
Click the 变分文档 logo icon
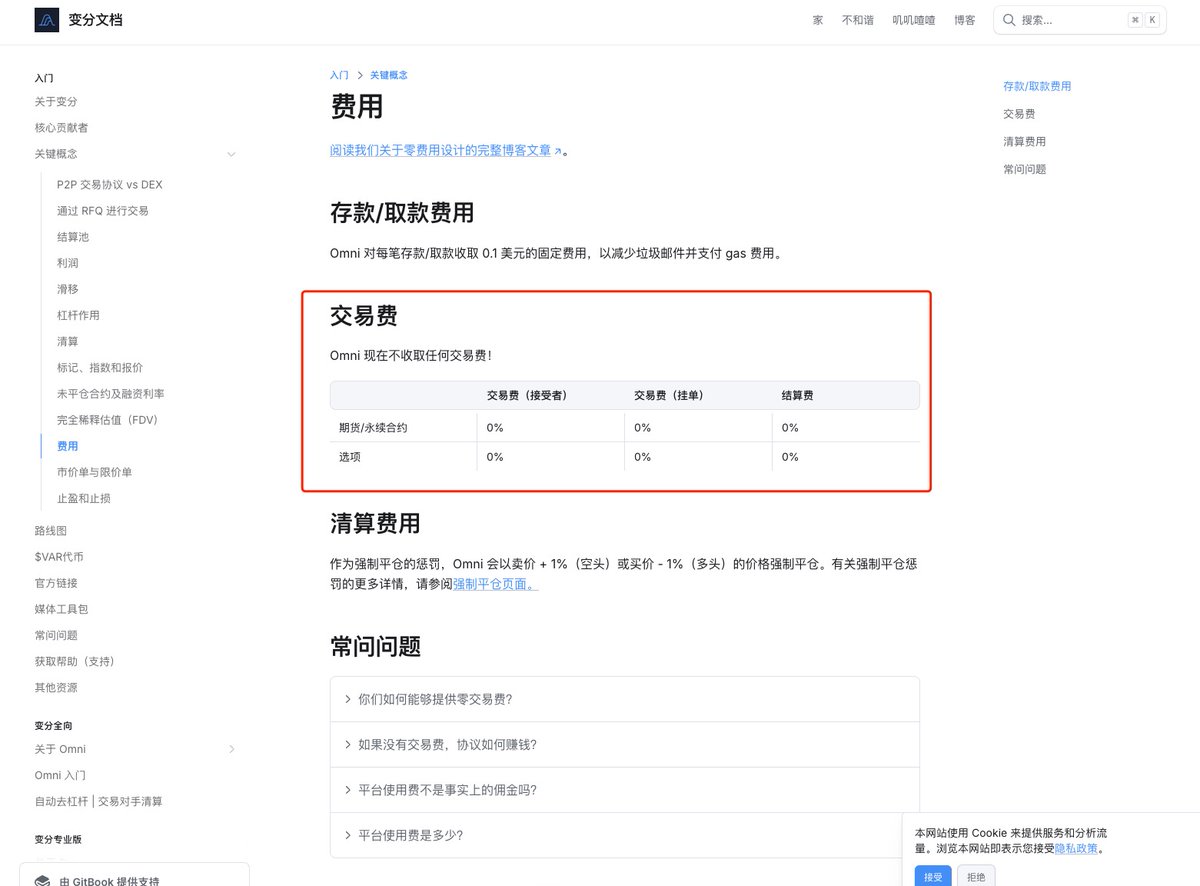[x=47, y=20]
